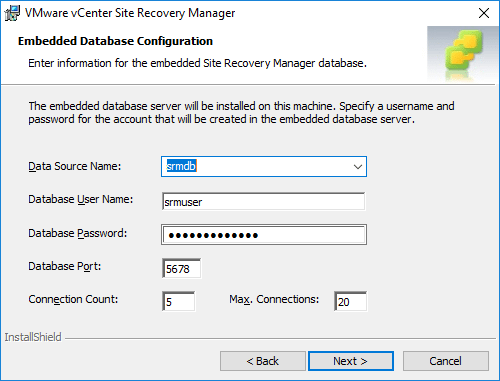Click the Database Port label
Image resolution: width=500 pixels, height=381 pixels.
pos(65,266)
